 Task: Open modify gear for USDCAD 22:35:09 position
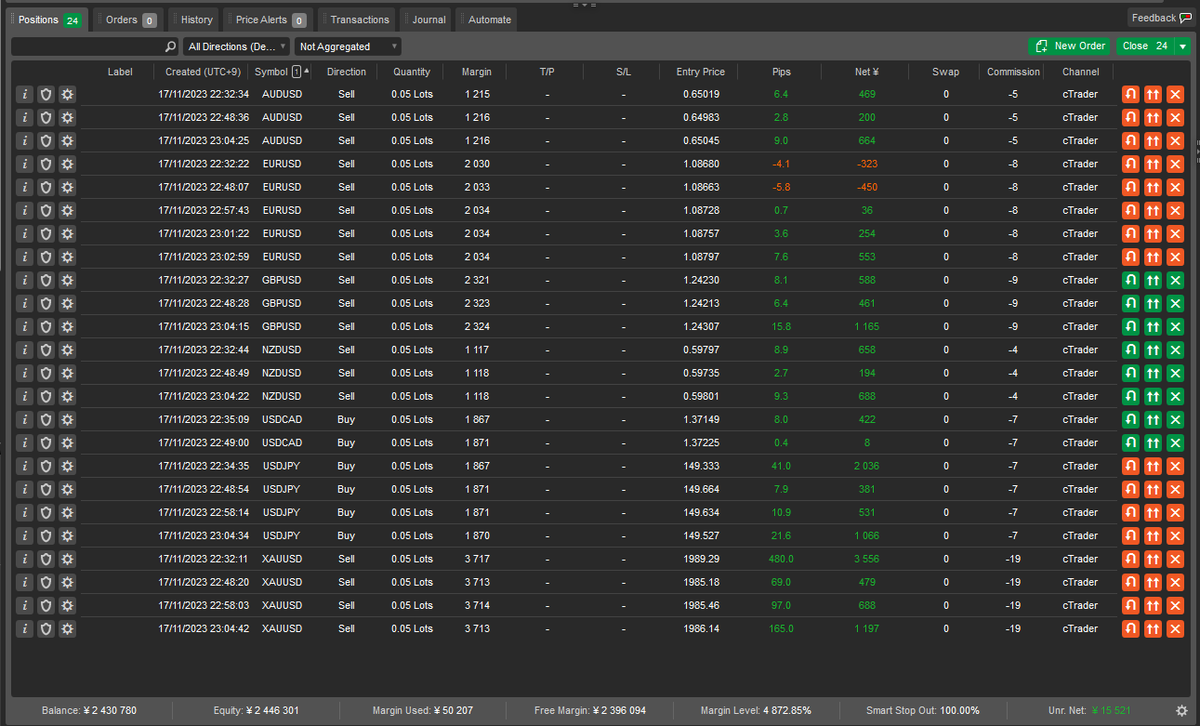point(67,419)
